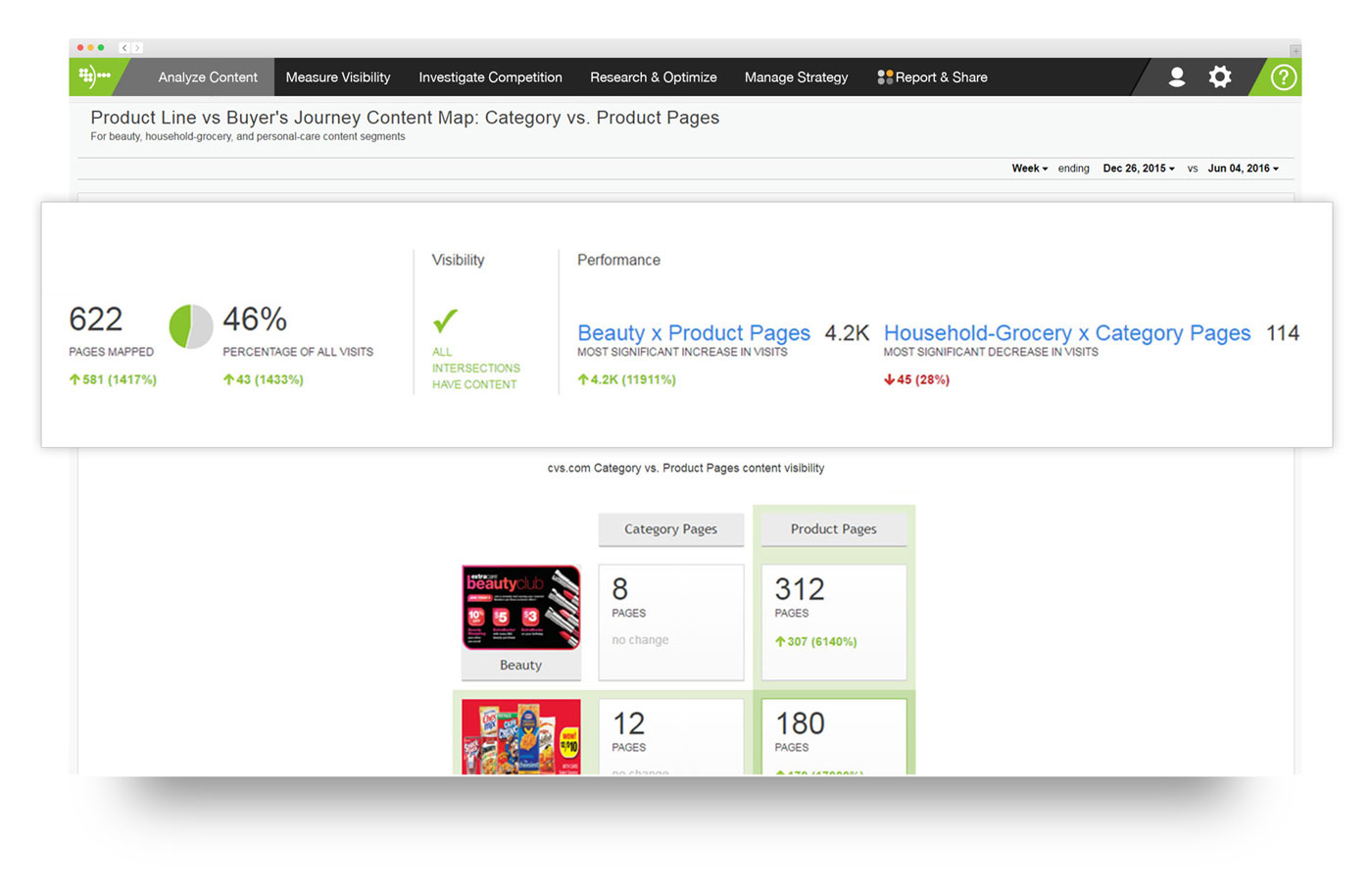Open the Analyze Content menu

(208, 76)
